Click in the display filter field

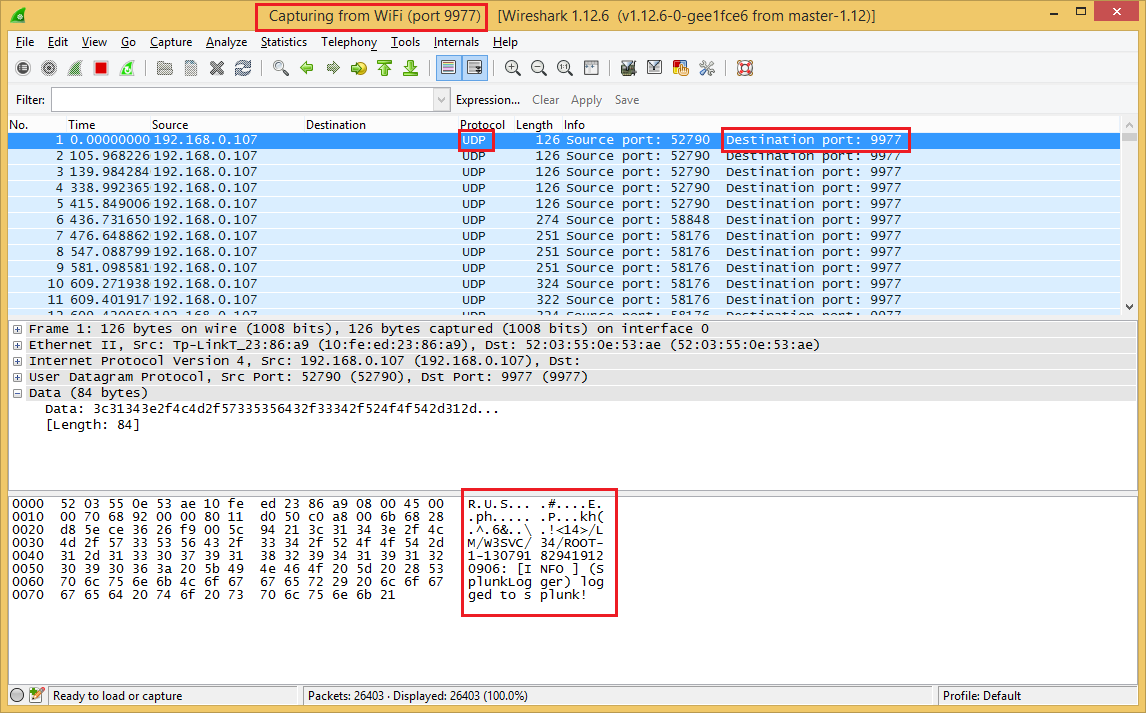242,100
